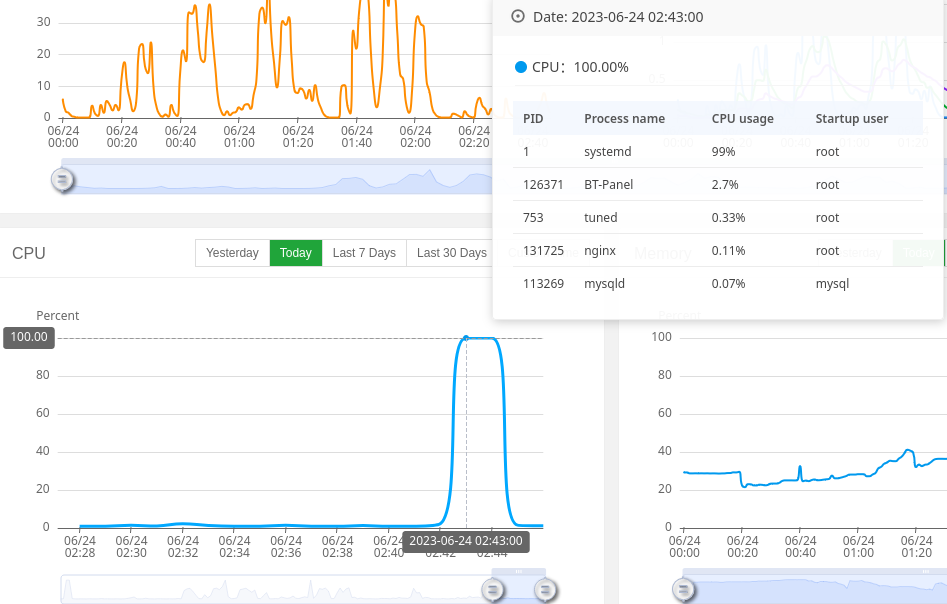The width and height of the screenshot is (947, 604).
Task: Click the blue CPU legend dot
Action: [521, 67]
